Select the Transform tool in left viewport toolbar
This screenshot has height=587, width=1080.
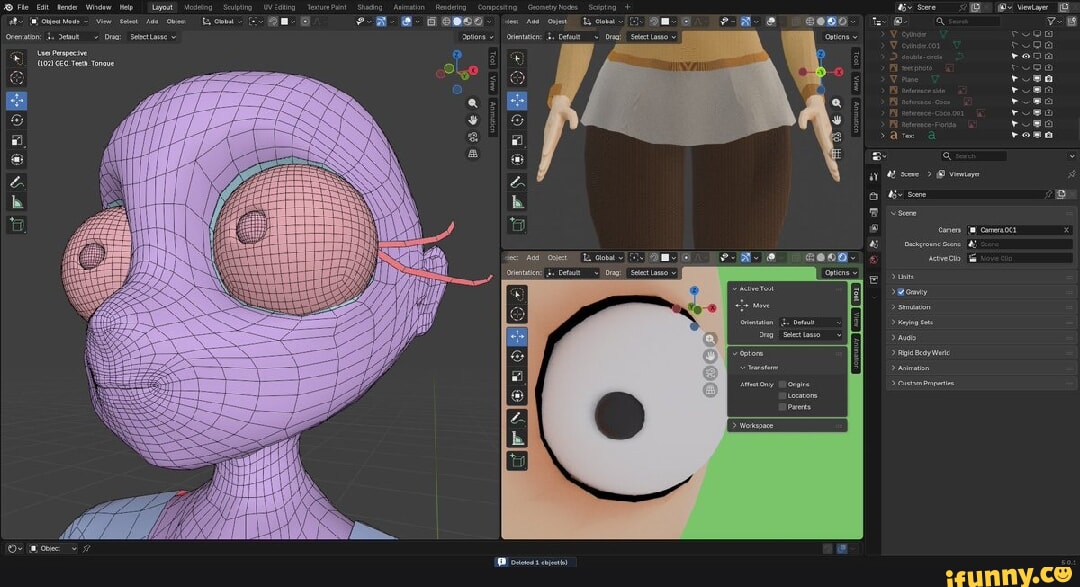pyautogui.click(x=17, y=160)
